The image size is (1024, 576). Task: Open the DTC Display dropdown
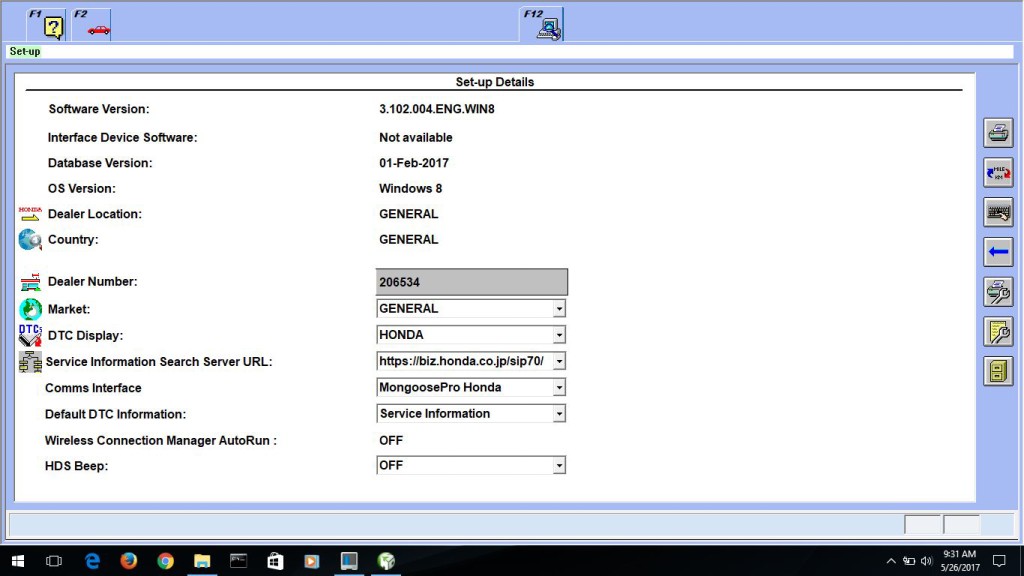click(x=559, y=335)
